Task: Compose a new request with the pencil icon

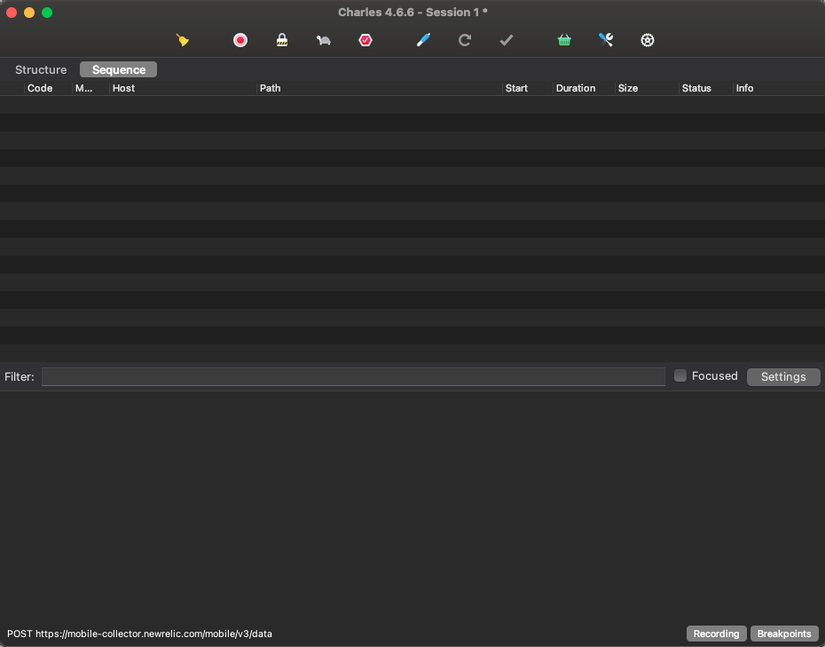Action: point(422,40)
